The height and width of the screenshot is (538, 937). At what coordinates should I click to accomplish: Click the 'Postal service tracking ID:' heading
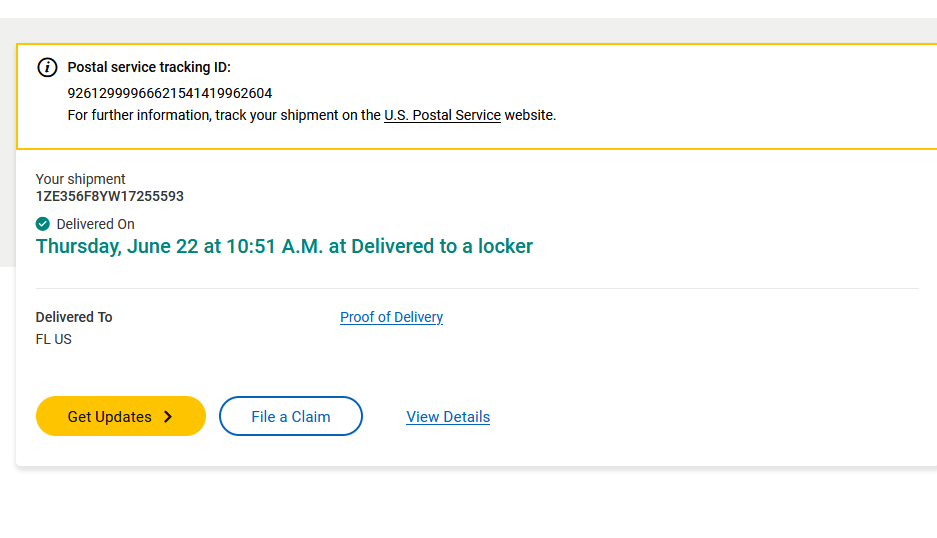click(149, 68)
